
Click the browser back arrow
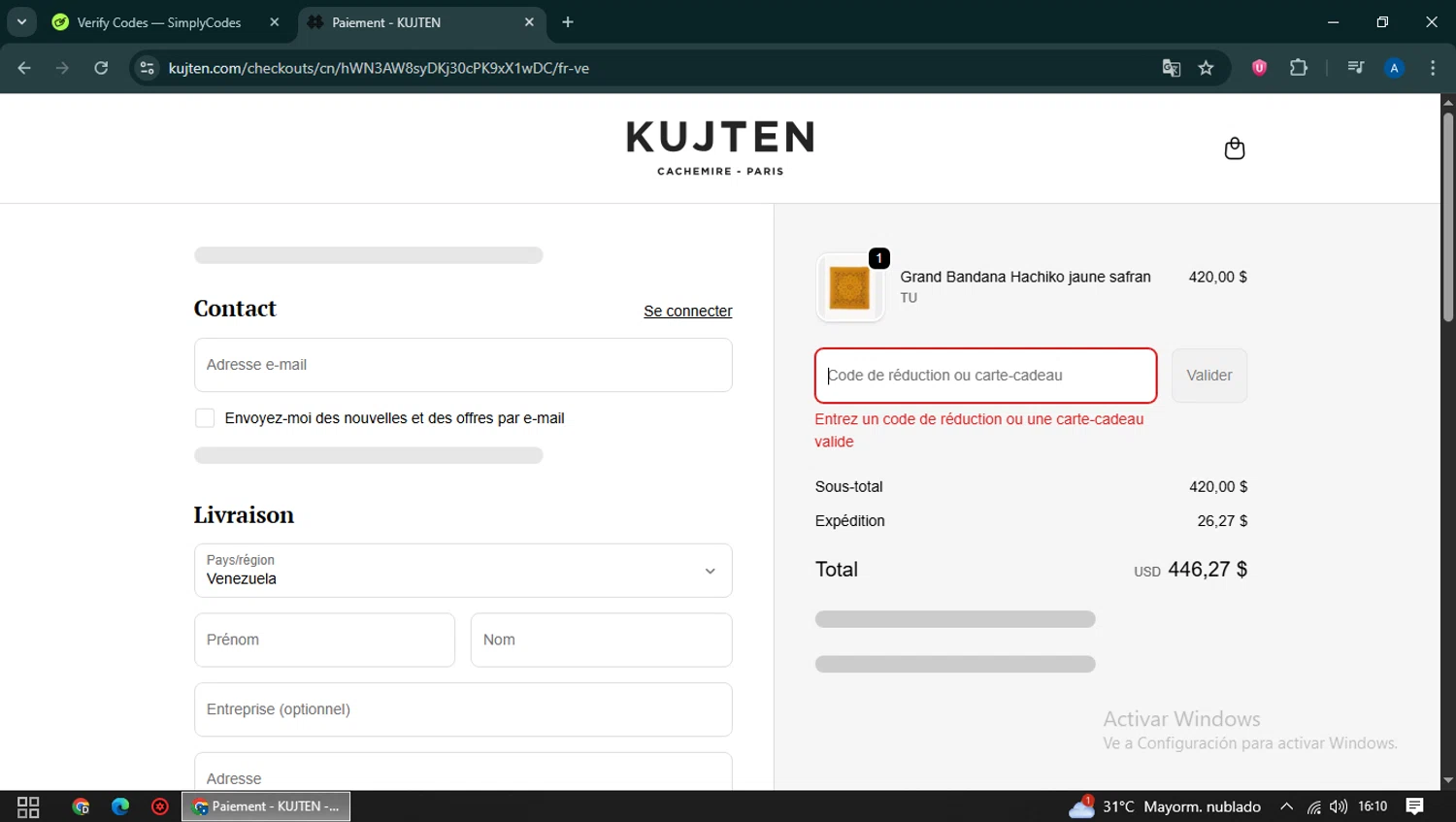(24, 68)
